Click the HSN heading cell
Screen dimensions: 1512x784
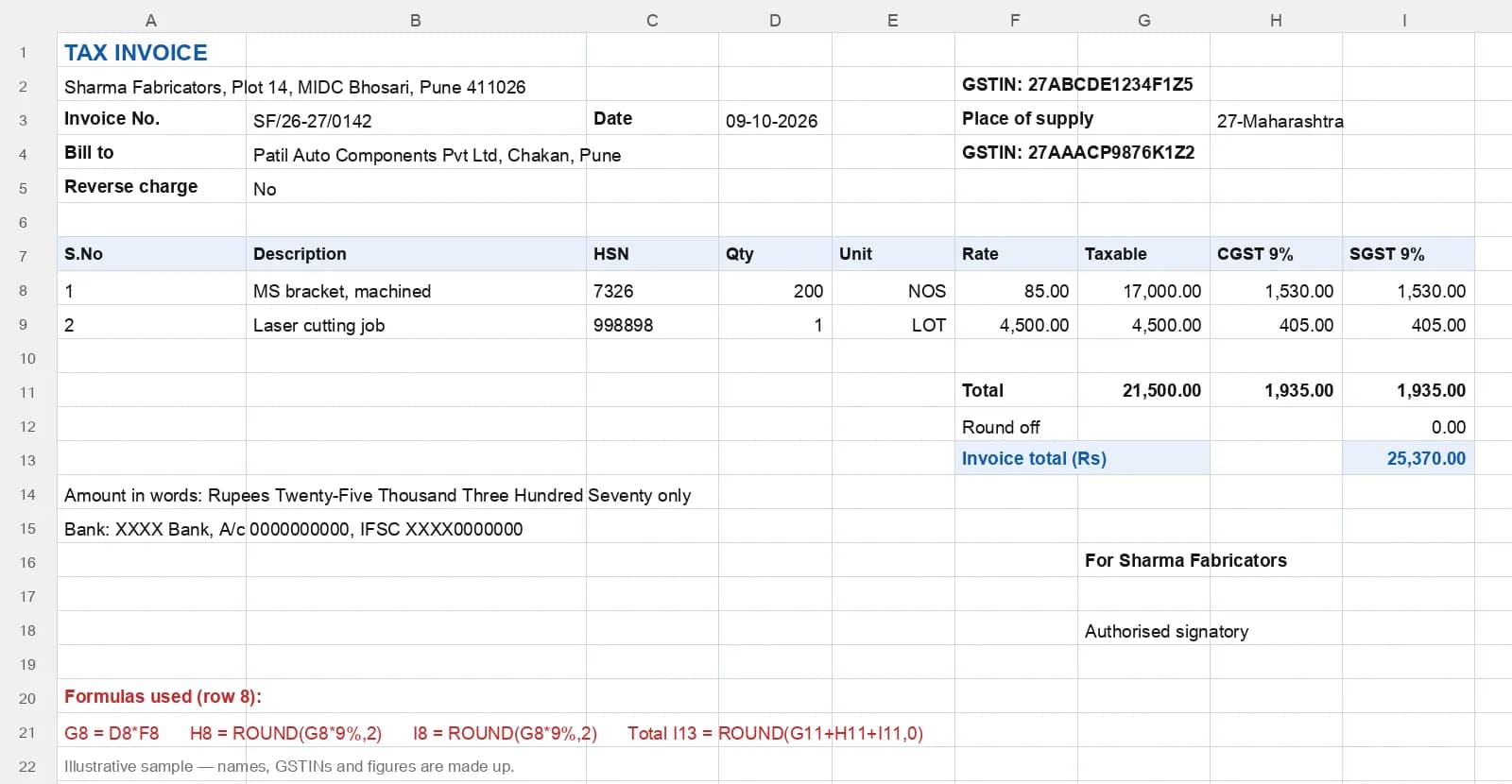[x=652, y=253]
